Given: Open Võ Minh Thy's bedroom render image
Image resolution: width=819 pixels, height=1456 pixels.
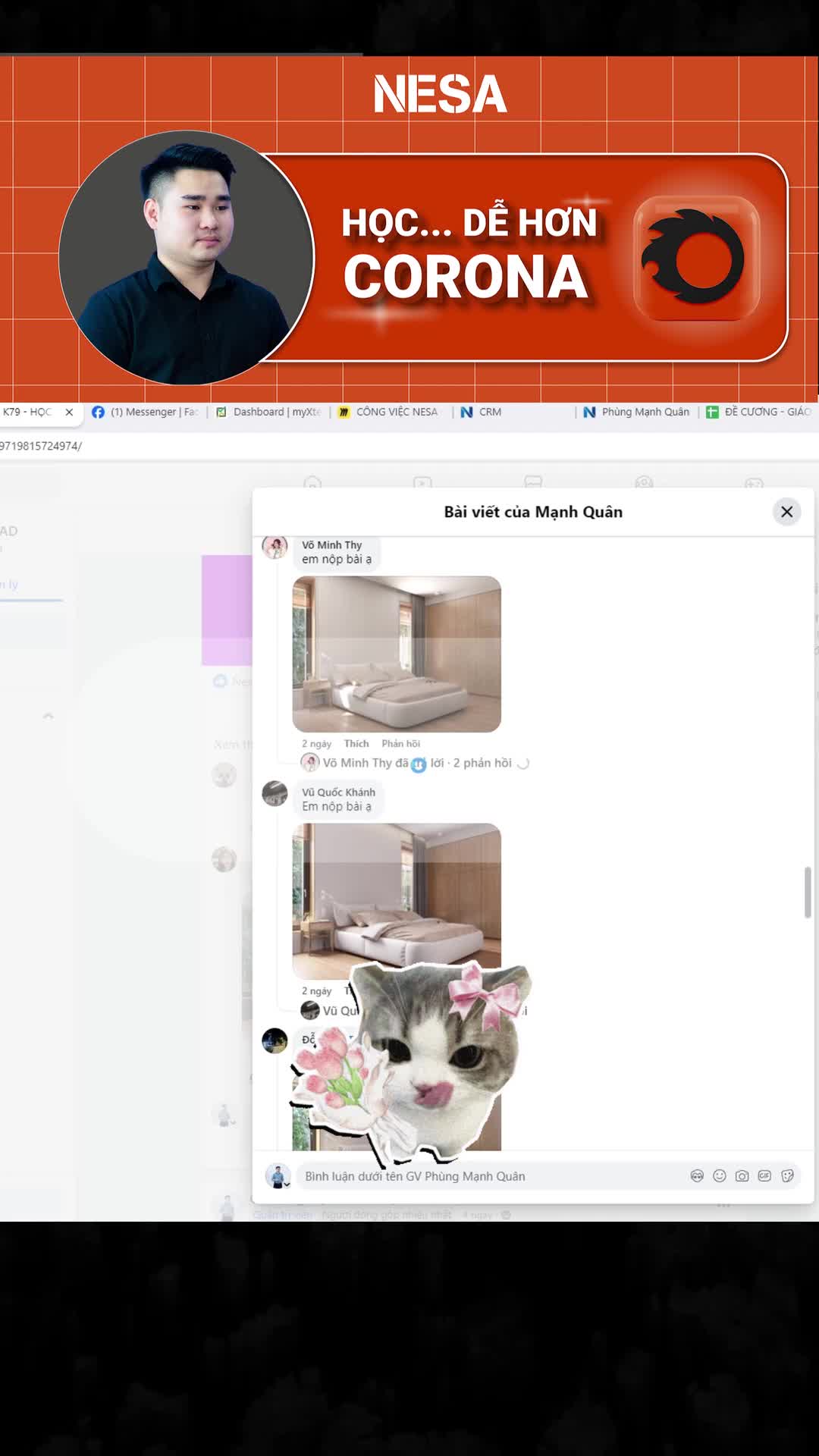Looking at the screenshot, I should point(397,654).
